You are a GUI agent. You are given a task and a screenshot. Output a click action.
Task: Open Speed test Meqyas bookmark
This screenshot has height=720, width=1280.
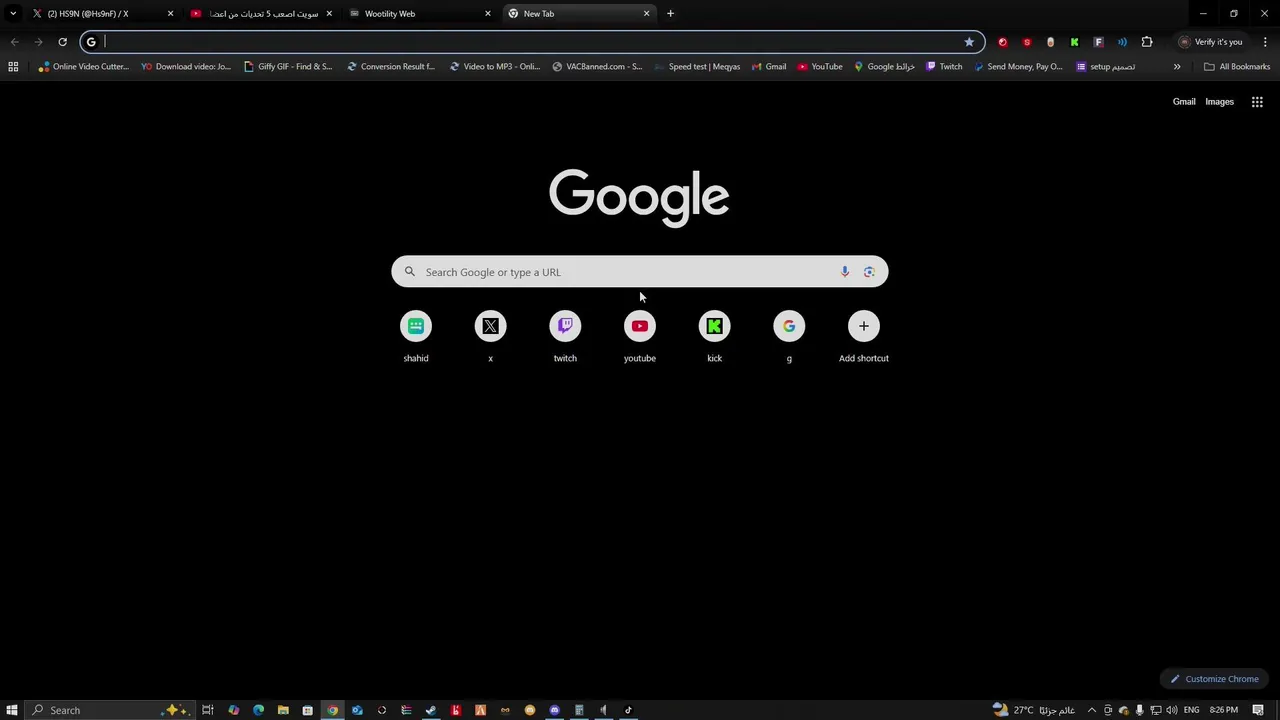[x=697, y=67]
